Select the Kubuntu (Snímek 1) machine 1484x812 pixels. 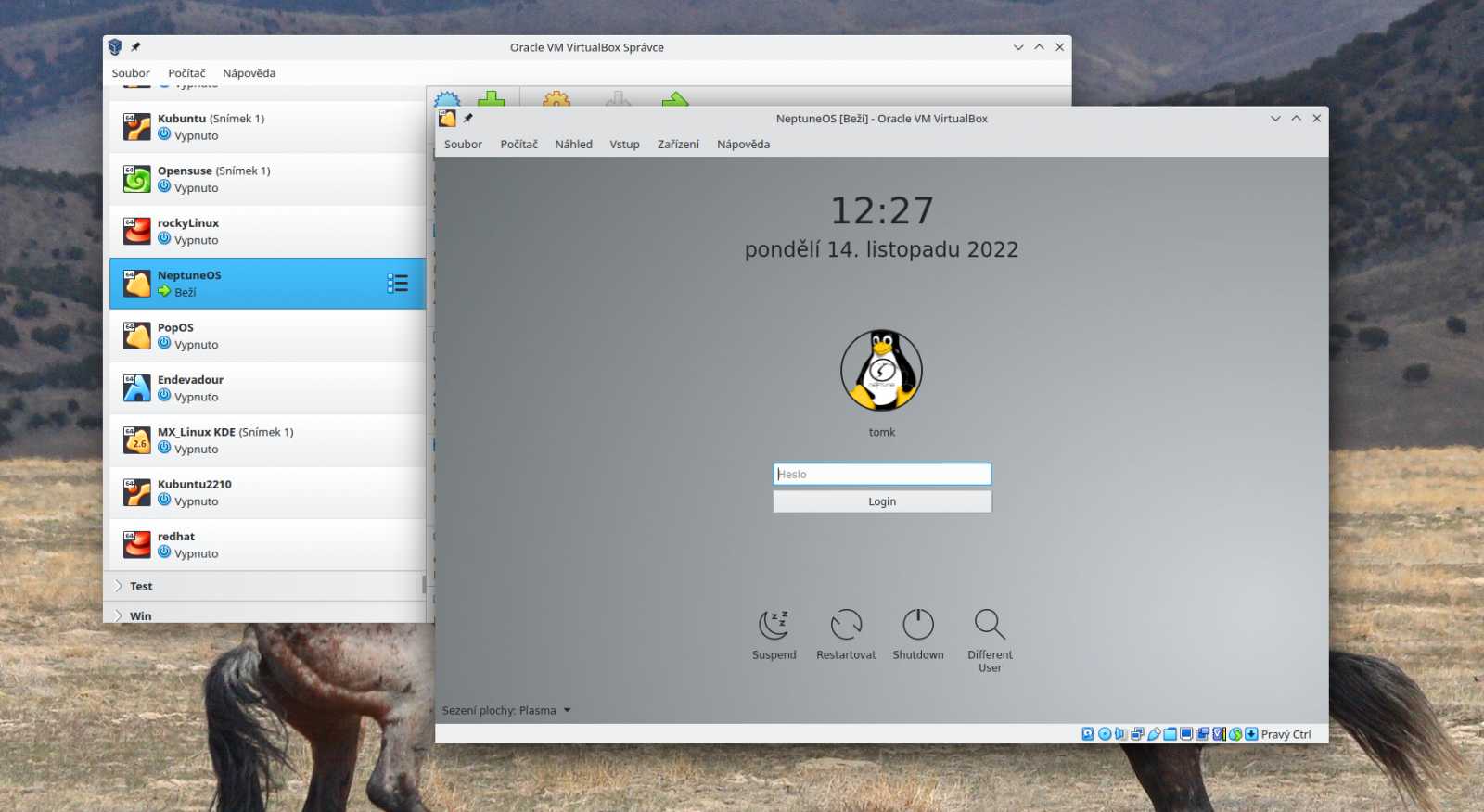point(267,127)
